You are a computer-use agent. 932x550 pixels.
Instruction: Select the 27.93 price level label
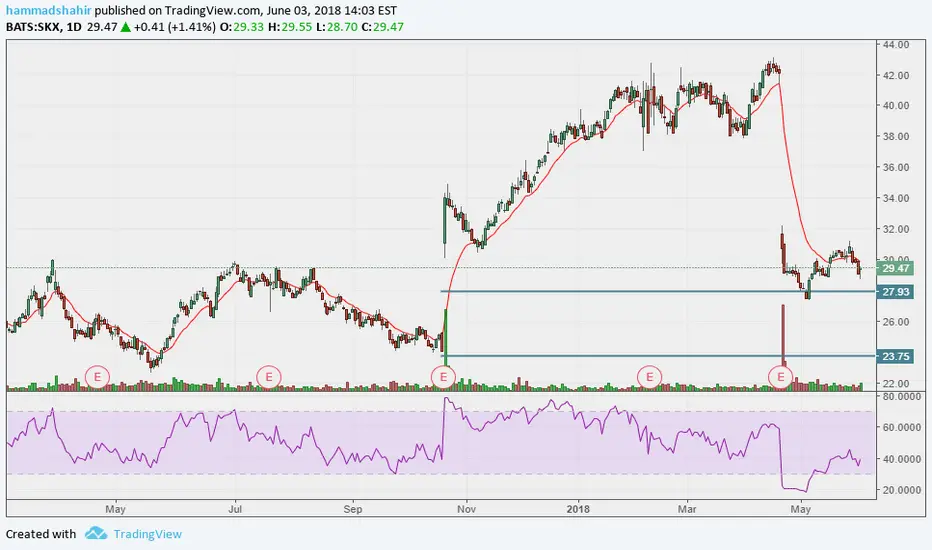coord(895,291)
